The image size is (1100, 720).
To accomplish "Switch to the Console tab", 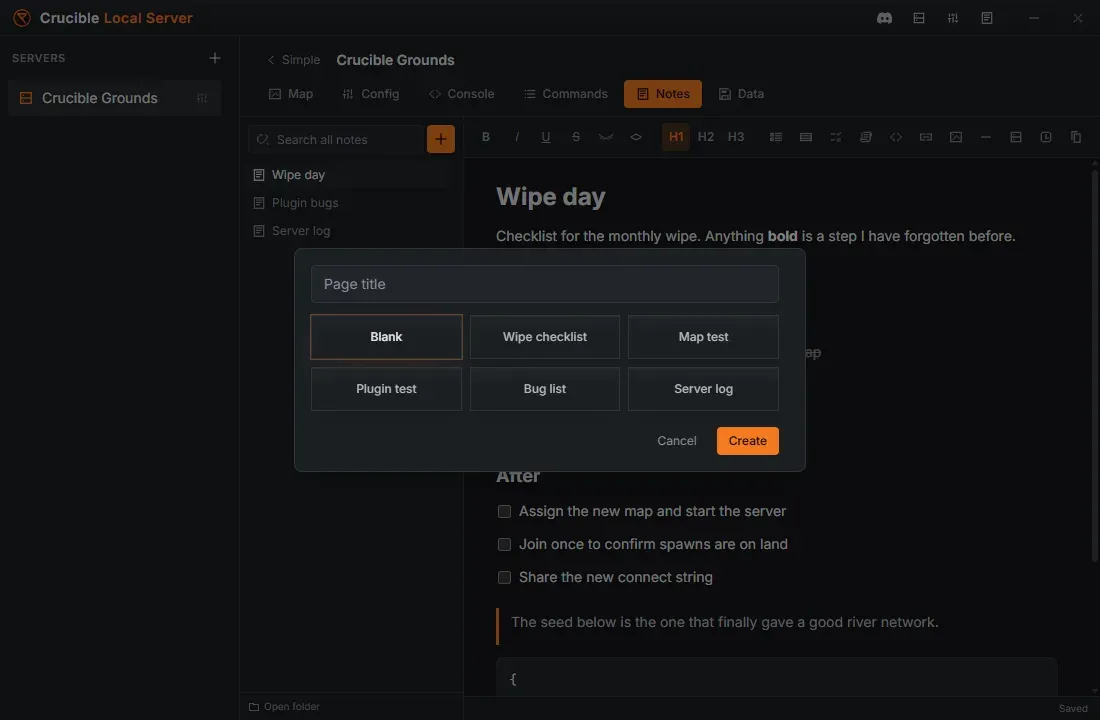I will [462, 94].
